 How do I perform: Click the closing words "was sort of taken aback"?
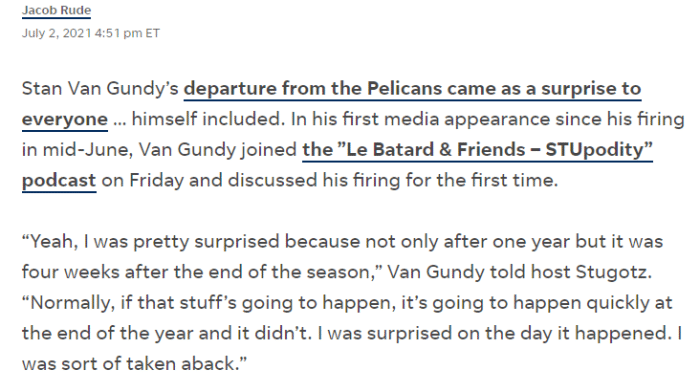click(130, 363)
